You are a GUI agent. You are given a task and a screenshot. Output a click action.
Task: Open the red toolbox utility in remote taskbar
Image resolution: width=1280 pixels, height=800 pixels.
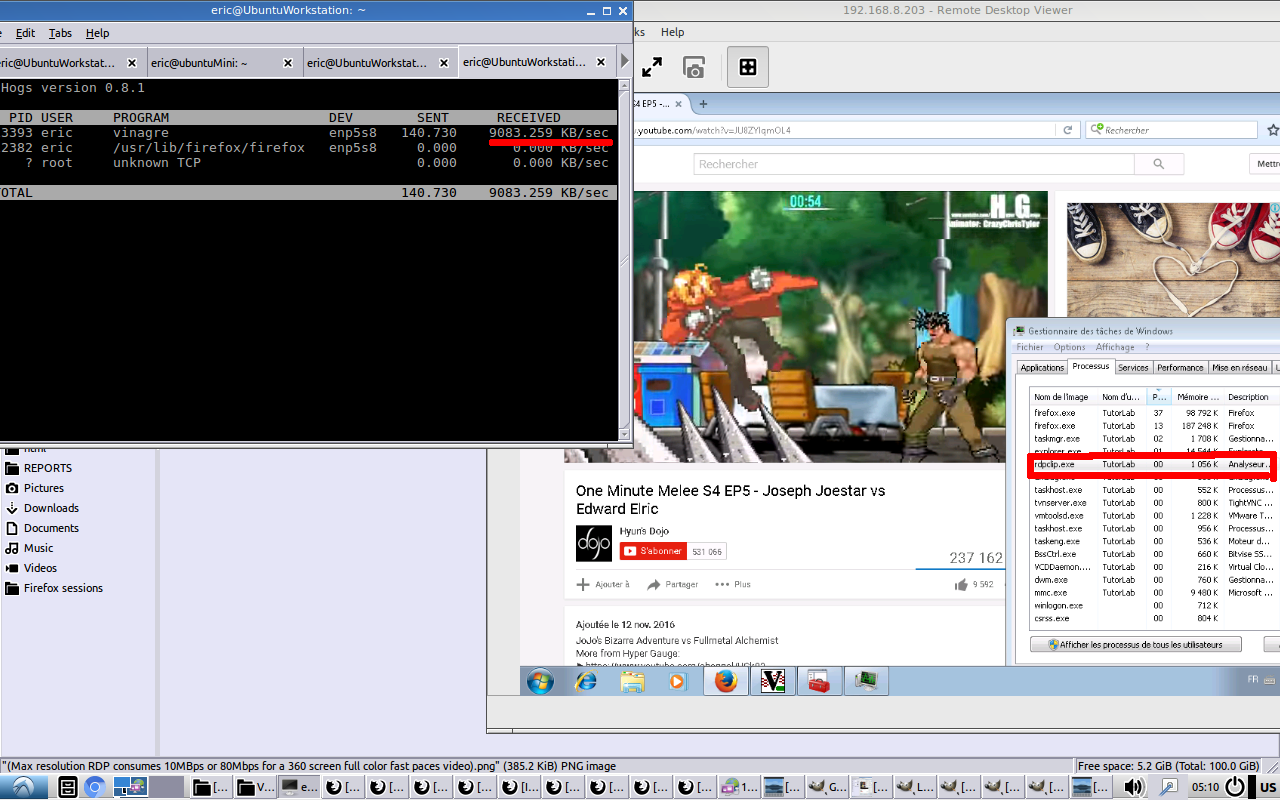coord(819,681)
